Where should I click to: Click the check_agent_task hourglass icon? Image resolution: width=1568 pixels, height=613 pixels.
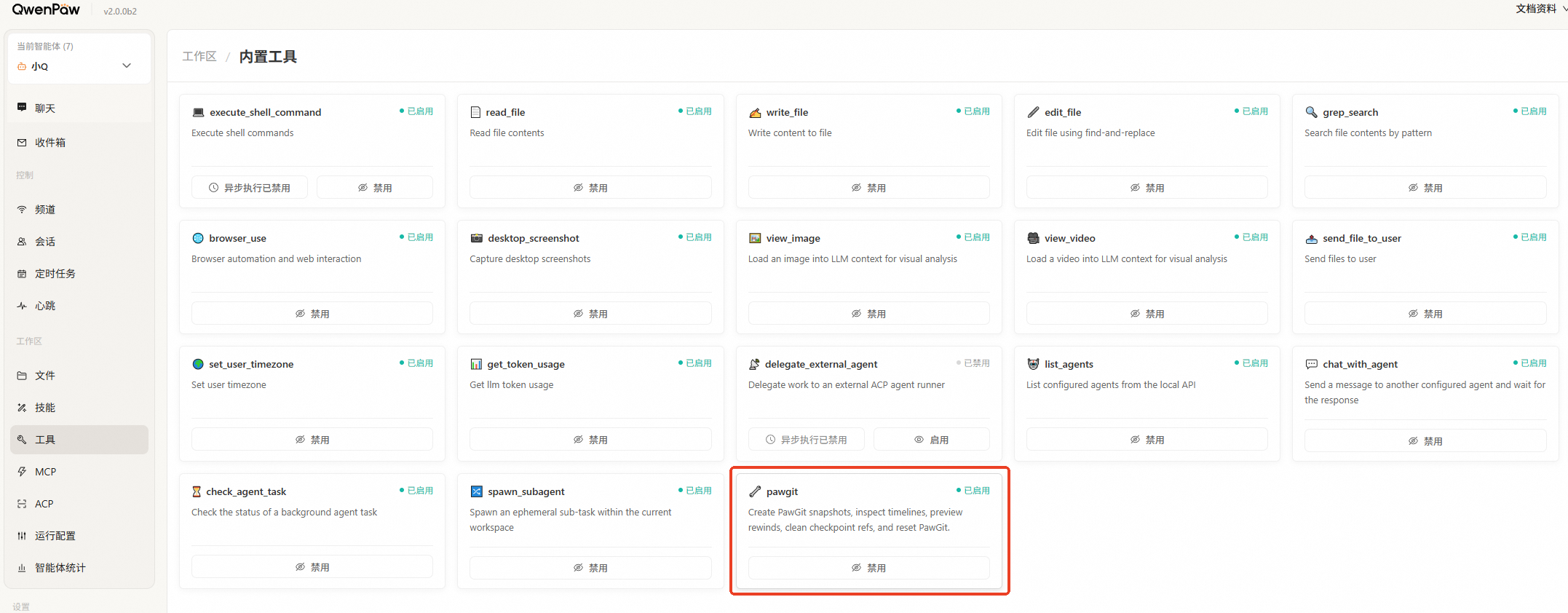coord(197,491)
